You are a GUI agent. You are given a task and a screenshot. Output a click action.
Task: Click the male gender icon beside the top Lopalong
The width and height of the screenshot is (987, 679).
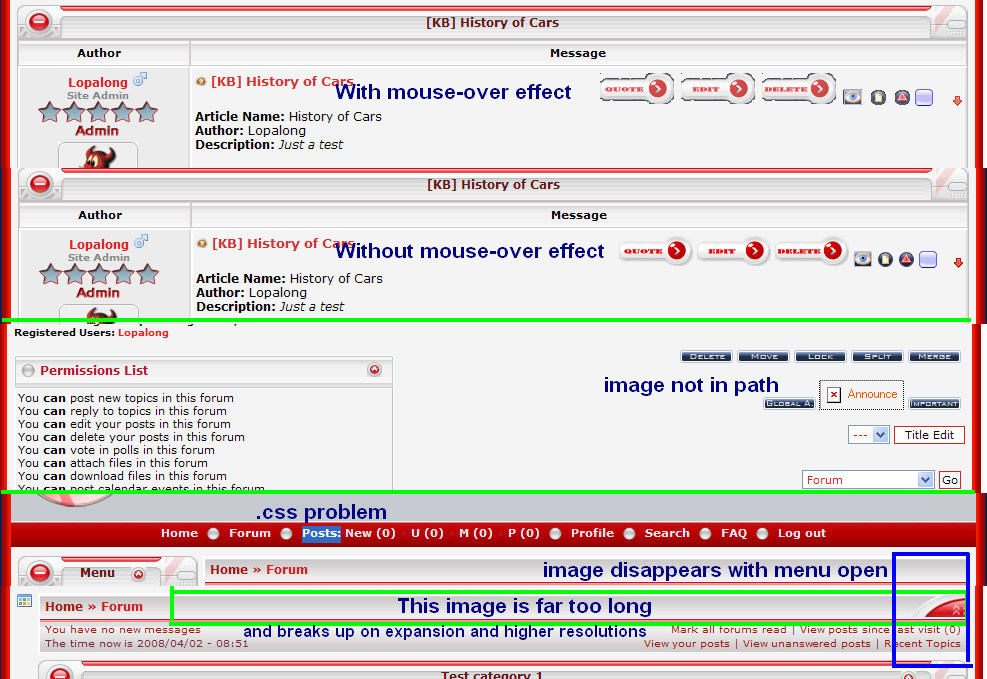tap(140, 80)
